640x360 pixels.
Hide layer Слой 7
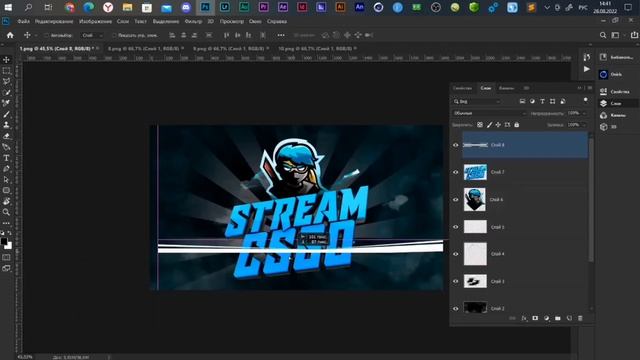[x=456, y=172]
